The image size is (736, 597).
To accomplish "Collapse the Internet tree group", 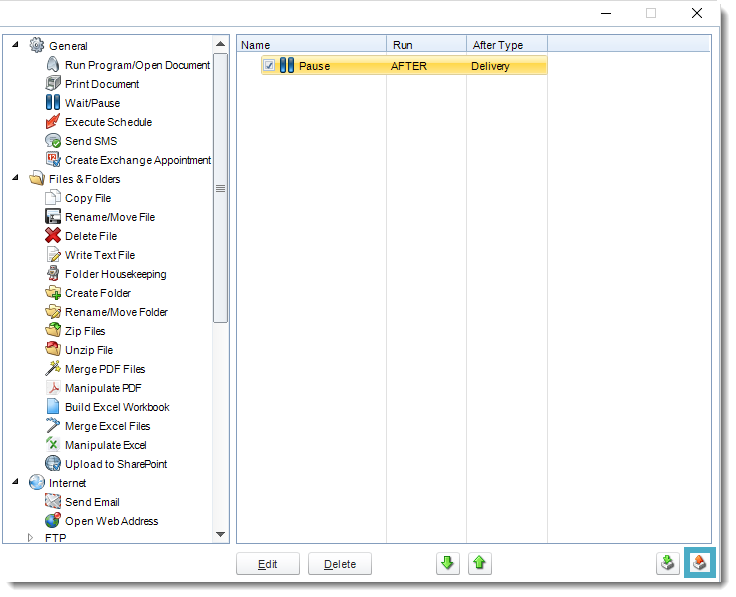I will [x=15, y=482].
